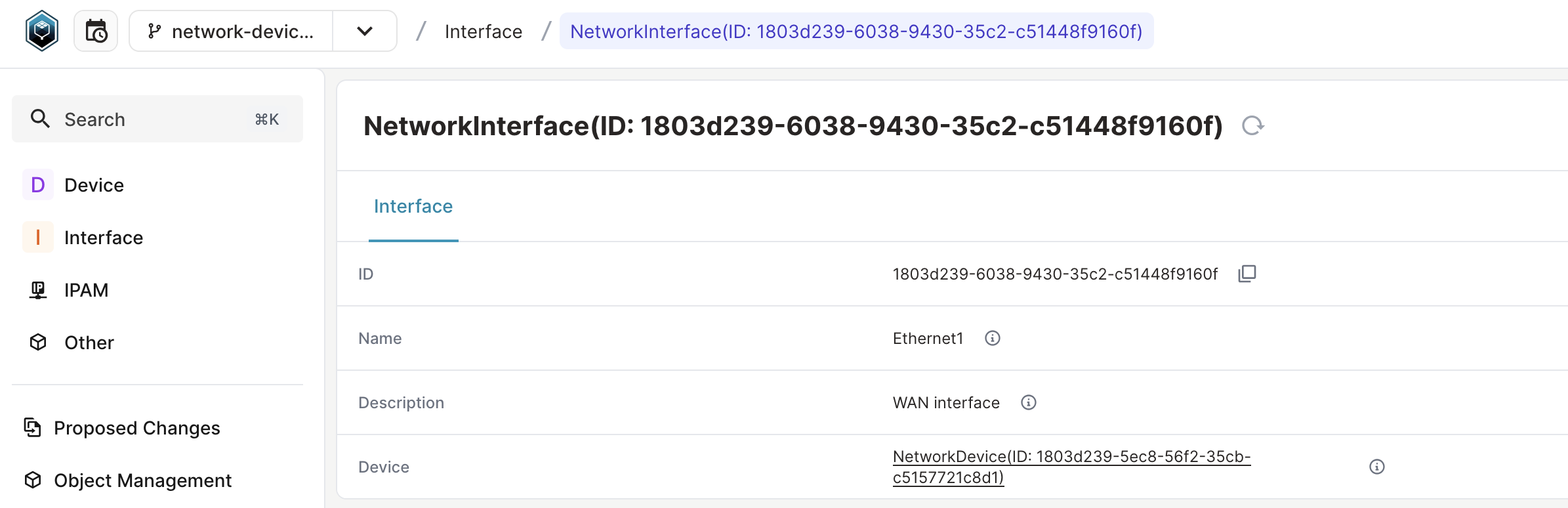Click the info icon beside WAN interface
Image resolution: width=1568 pixels, height=508 pixels.
coord(1028,402)
